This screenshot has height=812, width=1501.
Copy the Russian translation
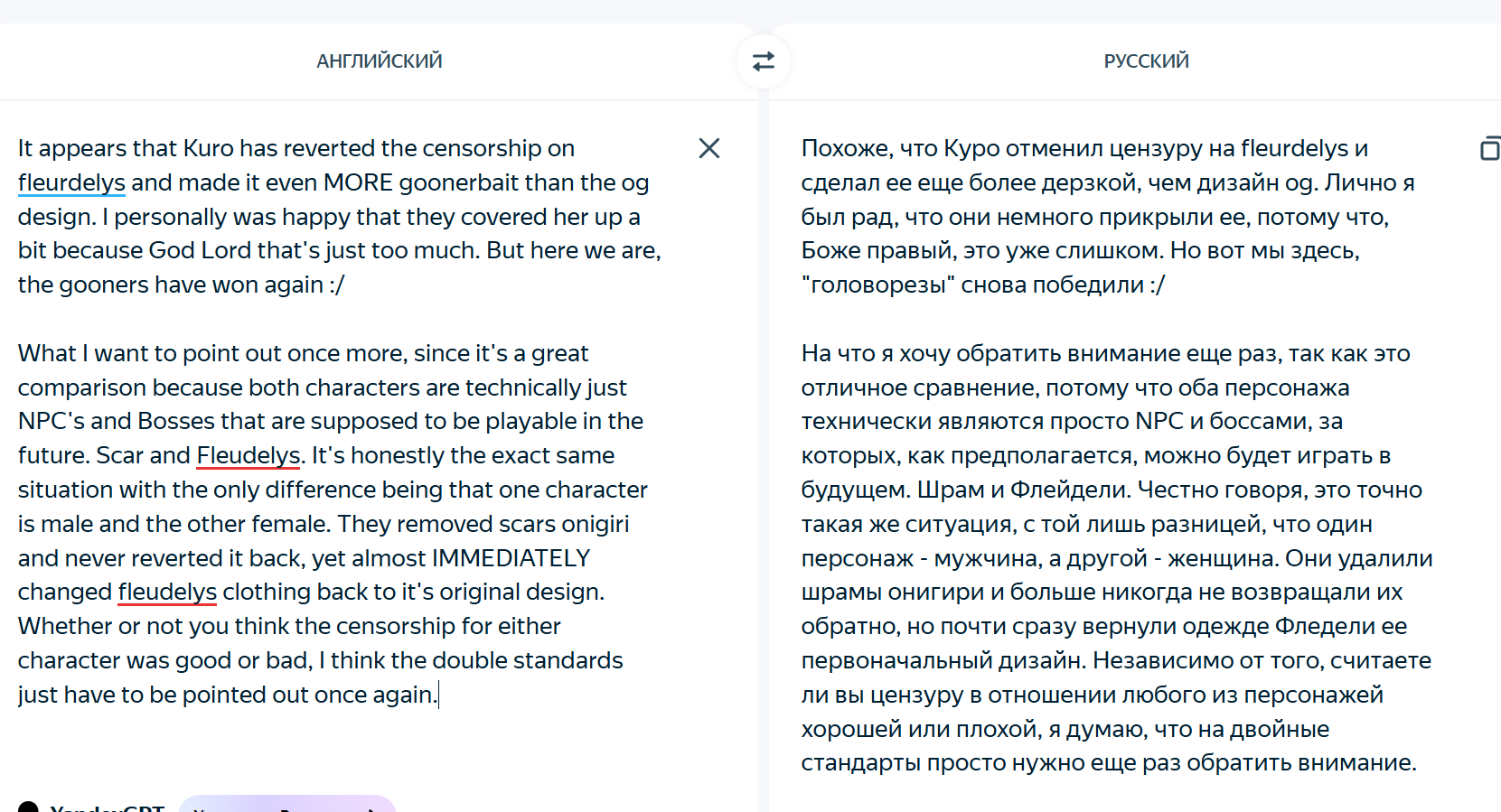pyautogui.click(x=1490, y=148)
